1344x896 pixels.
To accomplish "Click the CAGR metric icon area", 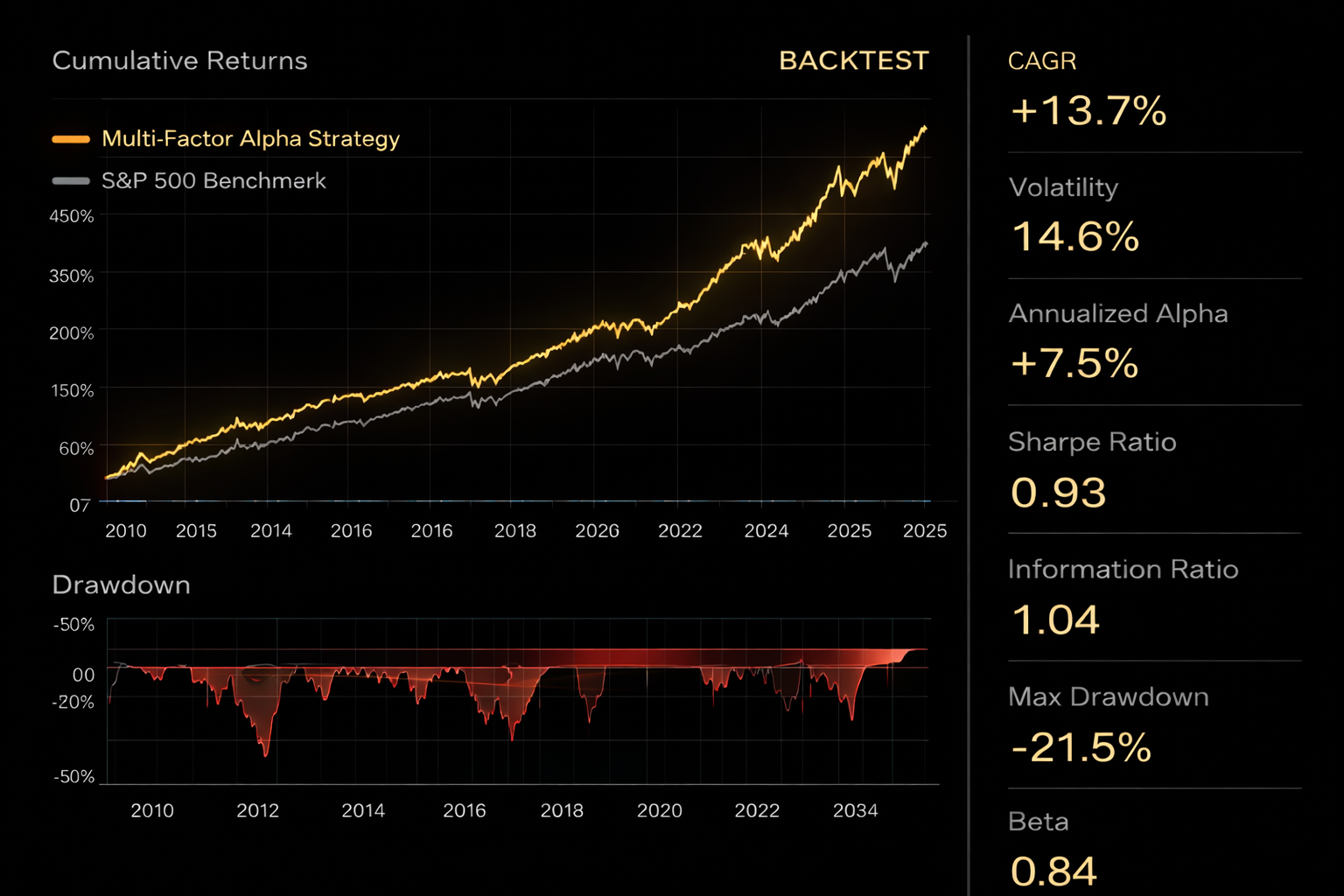I will [x=1042, y=61].
